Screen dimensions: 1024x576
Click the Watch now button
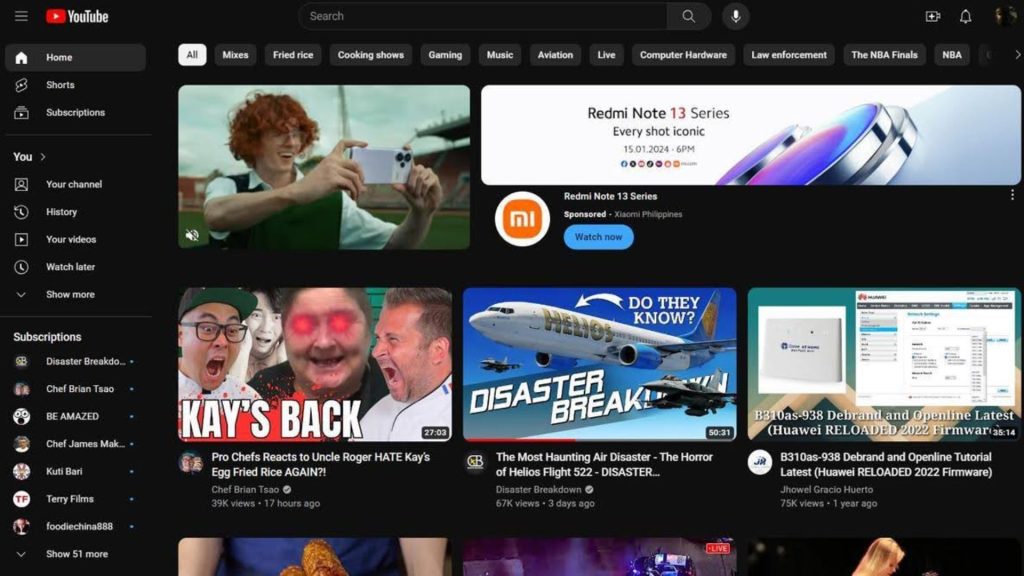[x=598, y=237]
